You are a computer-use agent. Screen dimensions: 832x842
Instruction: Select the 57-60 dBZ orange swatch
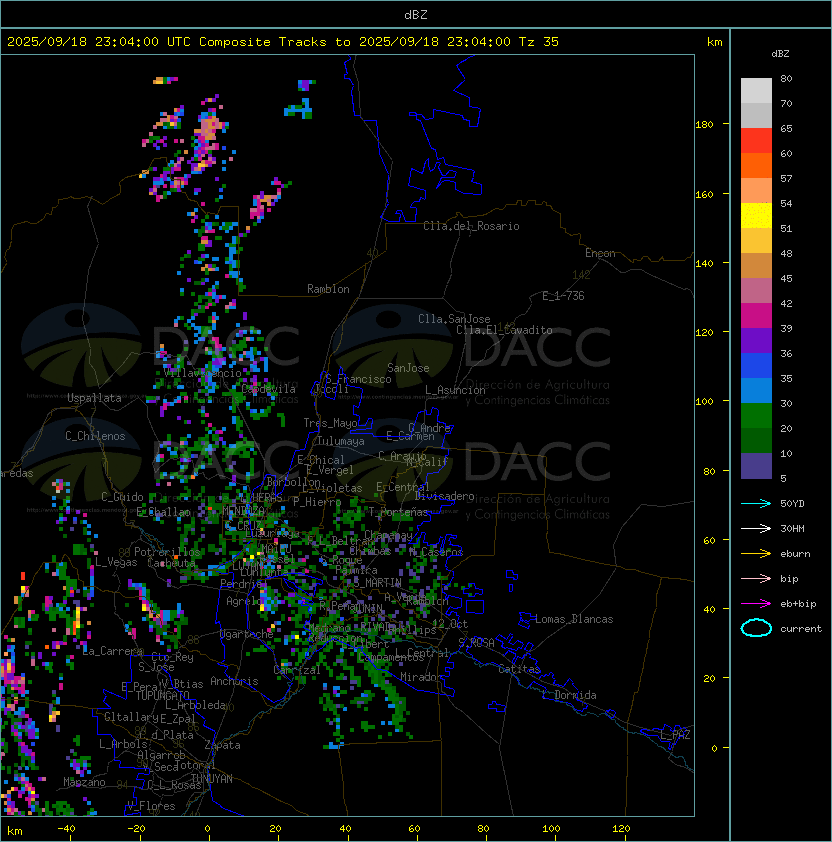click(x=756, y=165)
